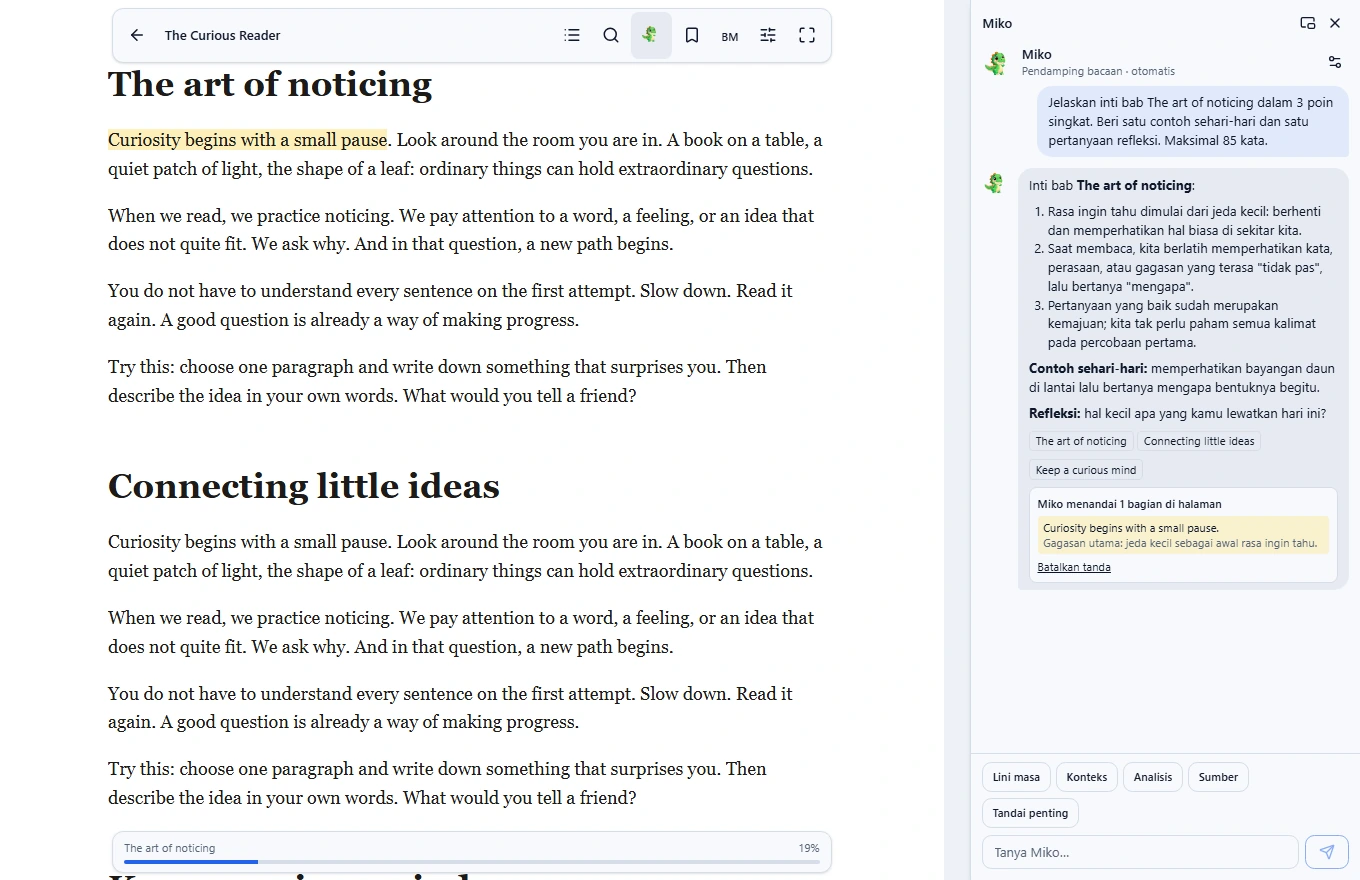Click the 'Lini masa' quick action
Viewport: 1360px width, 880px height.
pyautogui.click(x=1016, y=777)
